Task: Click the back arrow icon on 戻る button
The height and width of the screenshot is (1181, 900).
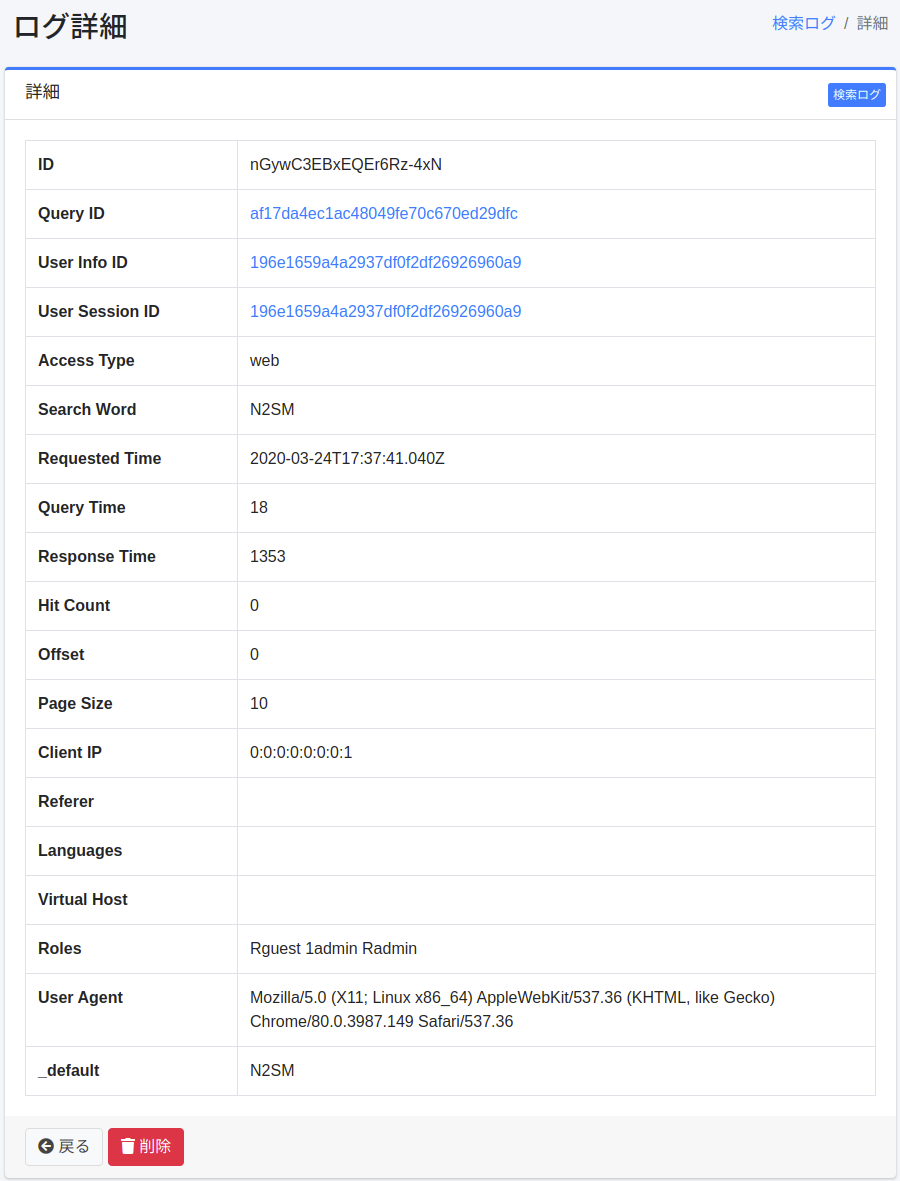Action: pyautogui.click(x=46, y=1146)
